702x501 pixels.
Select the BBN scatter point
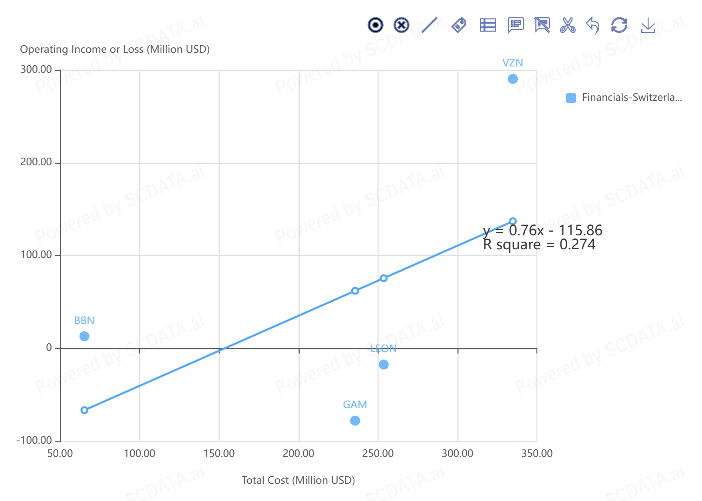84,336
